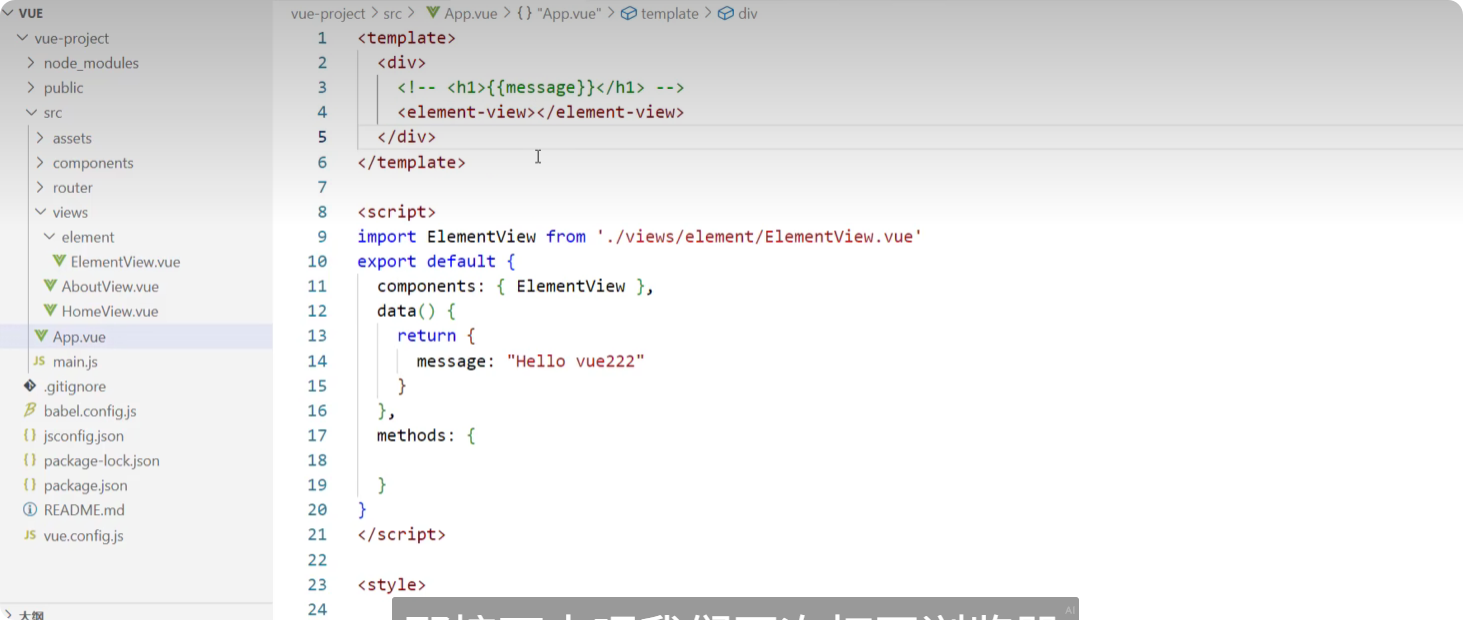Click 'data()' on line 12
This screenshot has width=1463, height=620.
pos(407,311)
